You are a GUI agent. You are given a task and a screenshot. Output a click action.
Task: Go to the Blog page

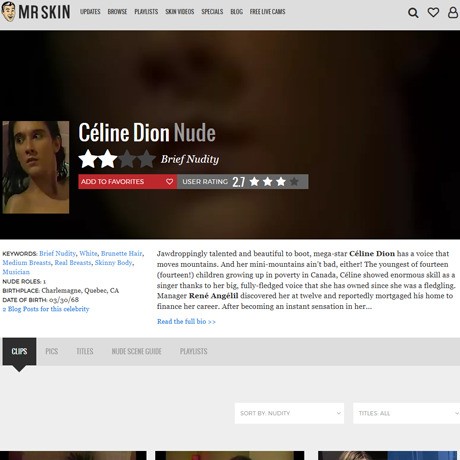237,12
